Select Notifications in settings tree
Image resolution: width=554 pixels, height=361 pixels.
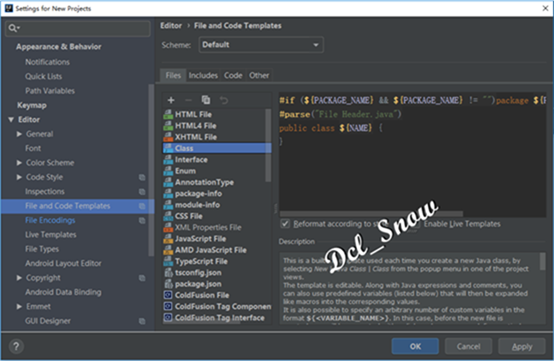(x=47, y=62)
